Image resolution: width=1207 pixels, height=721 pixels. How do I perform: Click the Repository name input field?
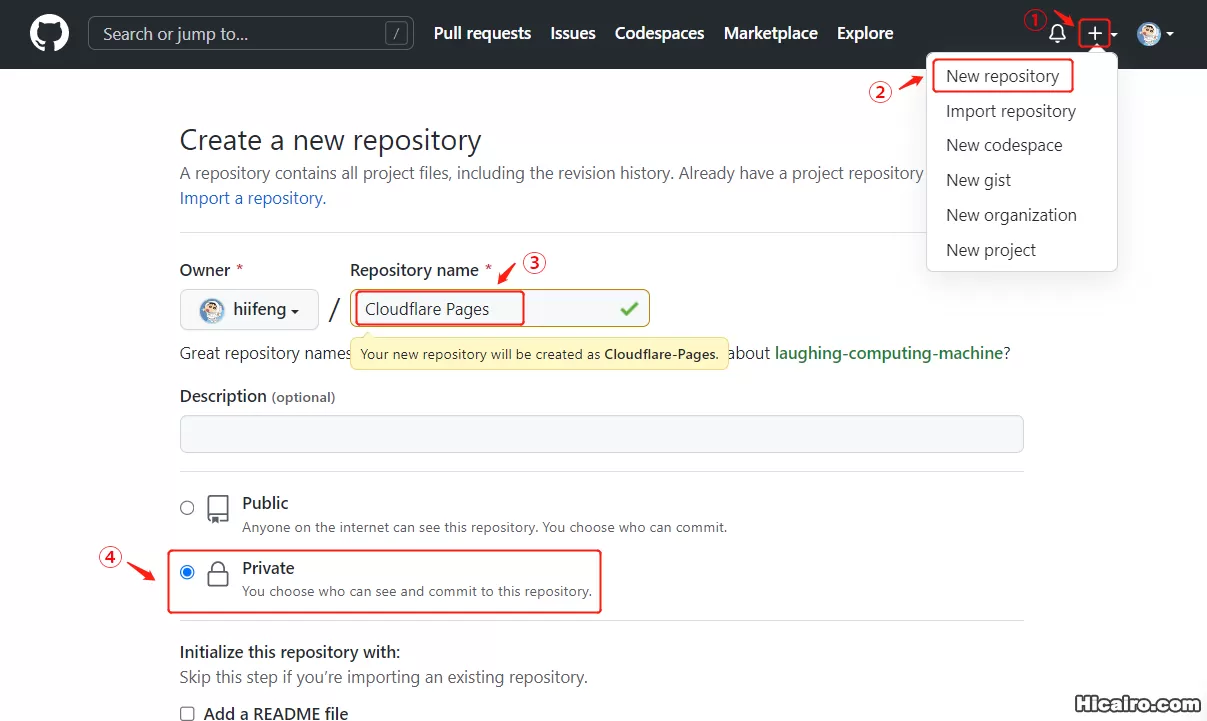(499, 308)
